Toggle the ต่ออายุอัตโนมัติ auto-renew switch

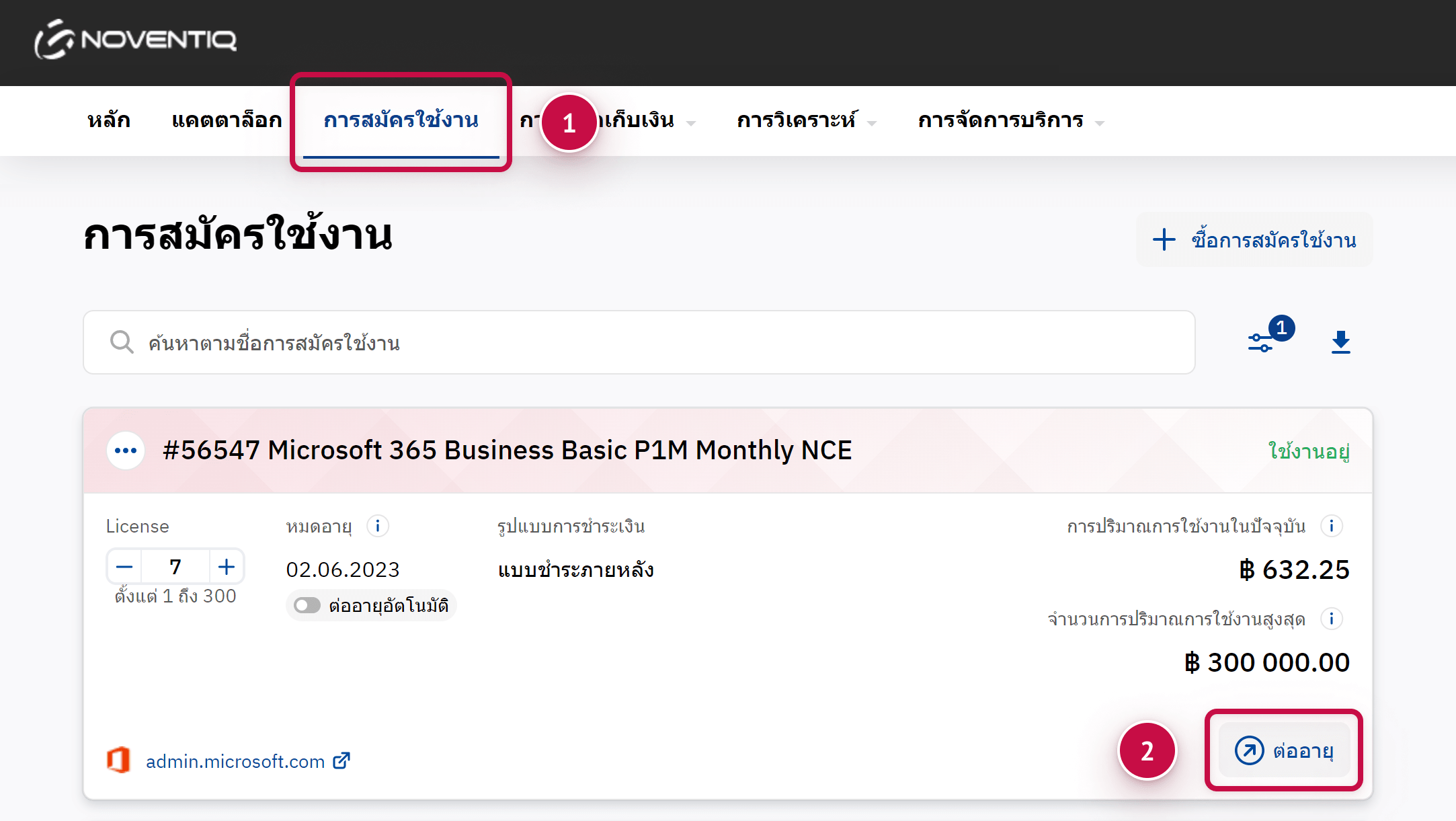tap(307, 605)
